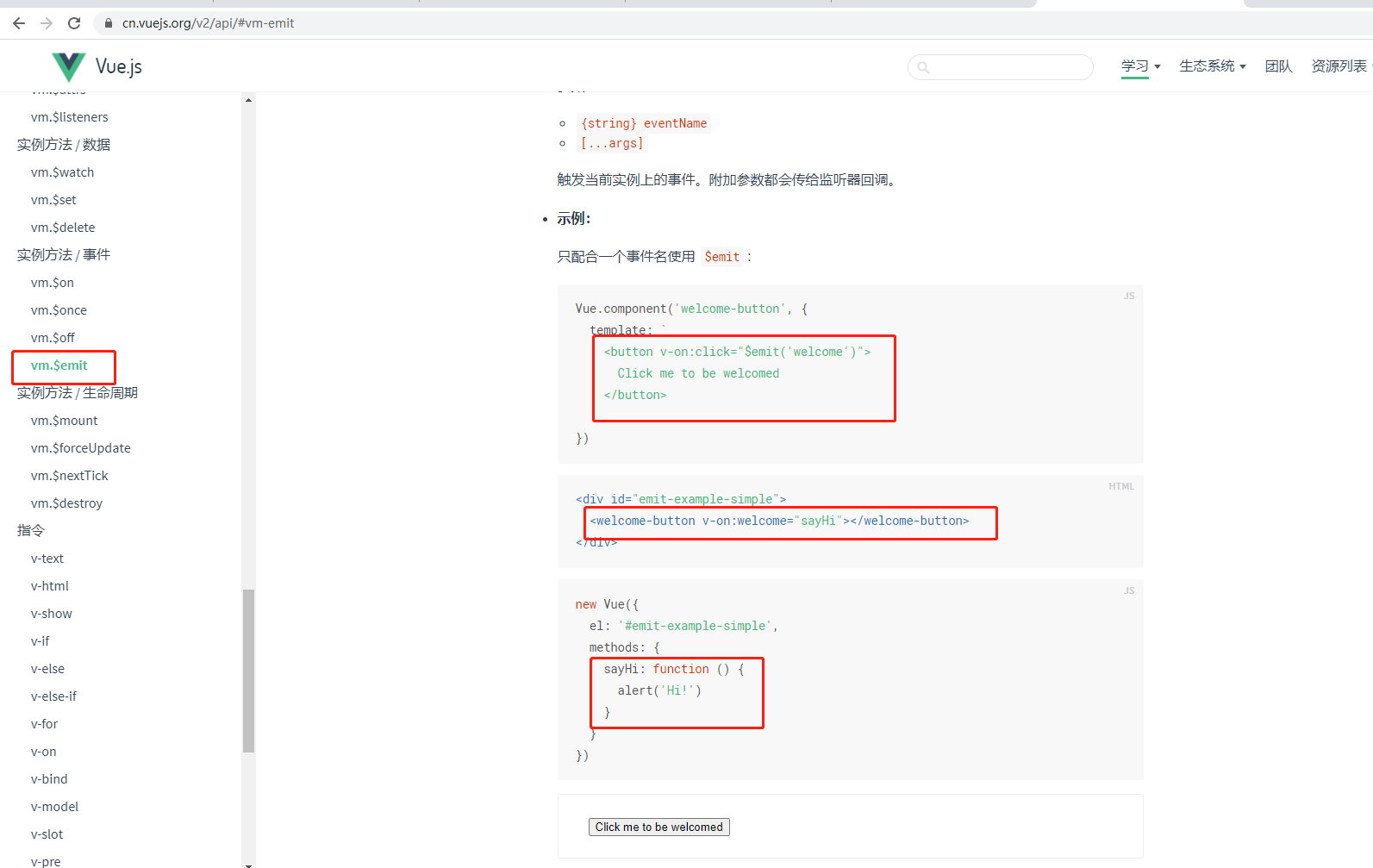Image resolution: width=1373 pixels, height=868 pixels.
Task: Click the 触发当前实例上的事件 description paragraph
Action: [x=728, y=180]
